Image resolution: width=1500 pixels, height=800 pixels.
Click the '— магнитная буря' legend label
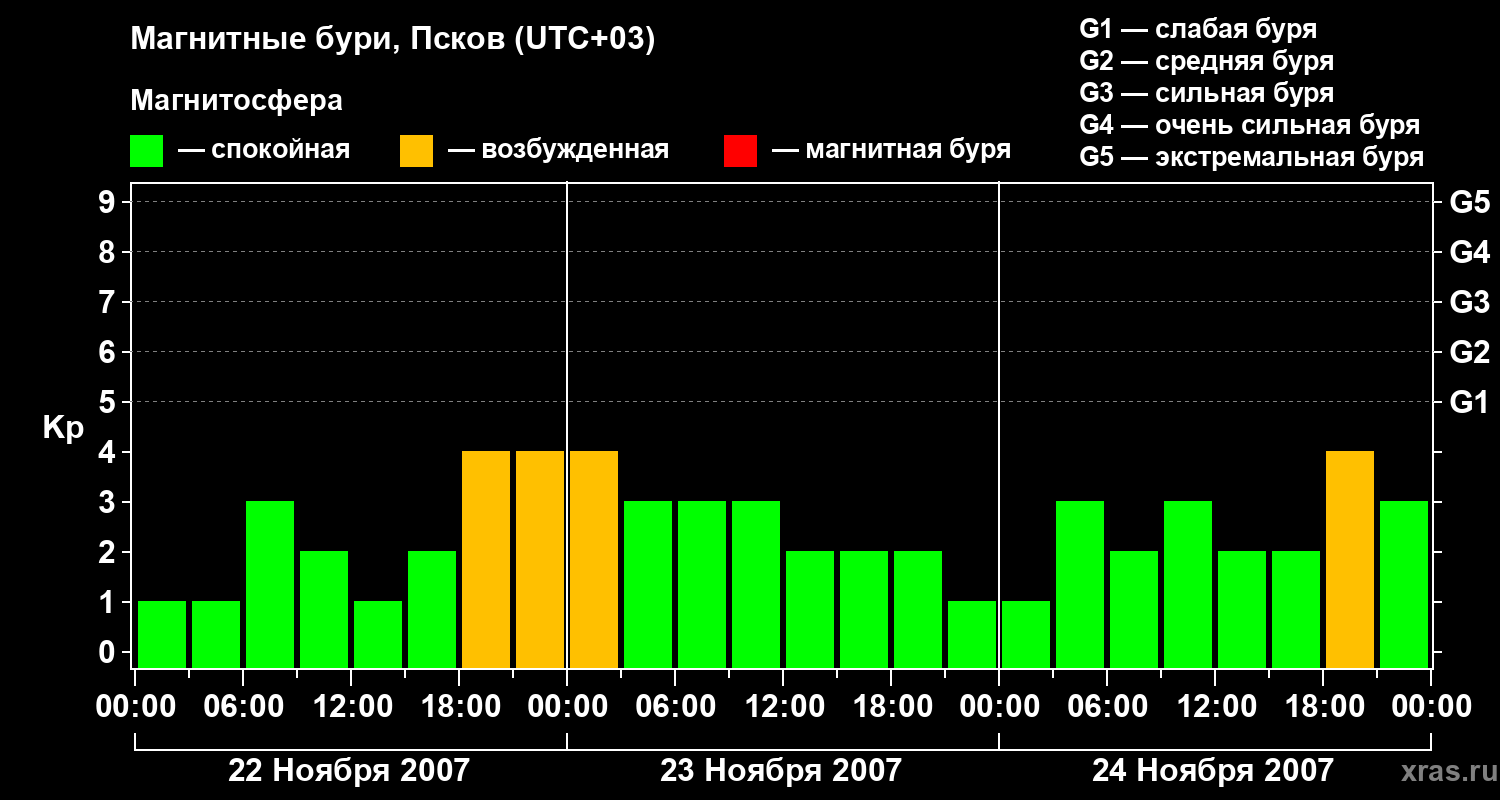(x=891, y=150)
